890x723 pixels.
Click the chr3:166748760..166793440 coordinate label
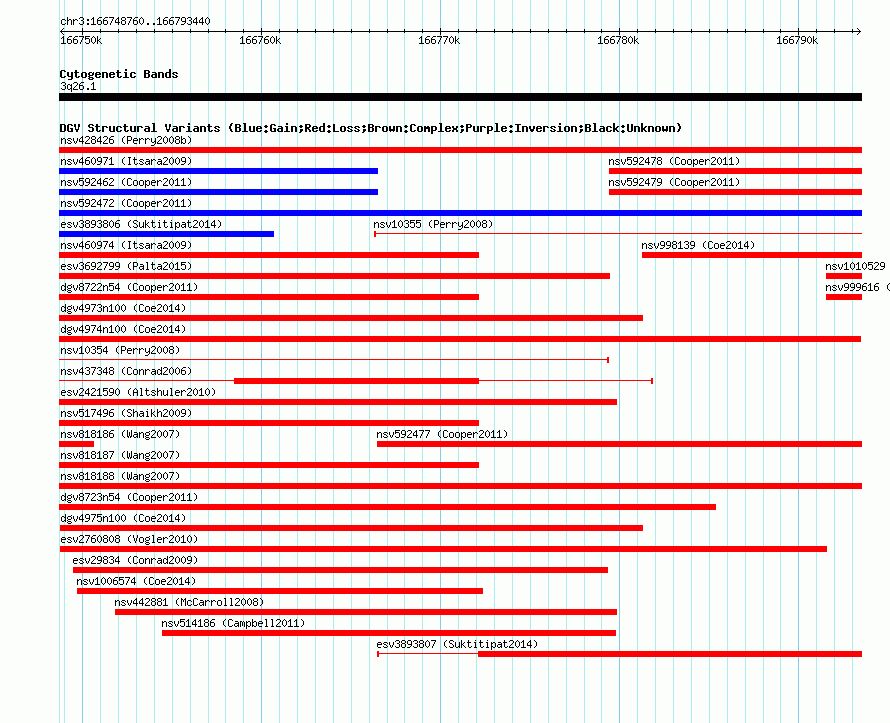135,21
